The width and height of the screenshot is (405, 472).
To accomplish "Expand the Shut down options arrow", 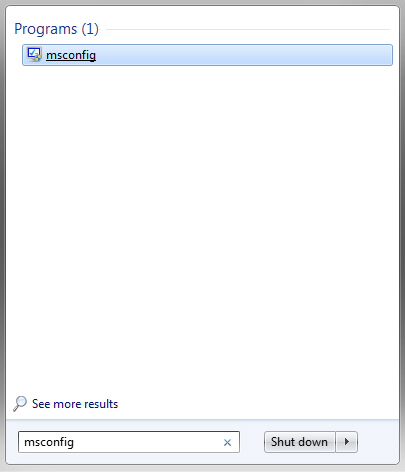I will 347,442.
